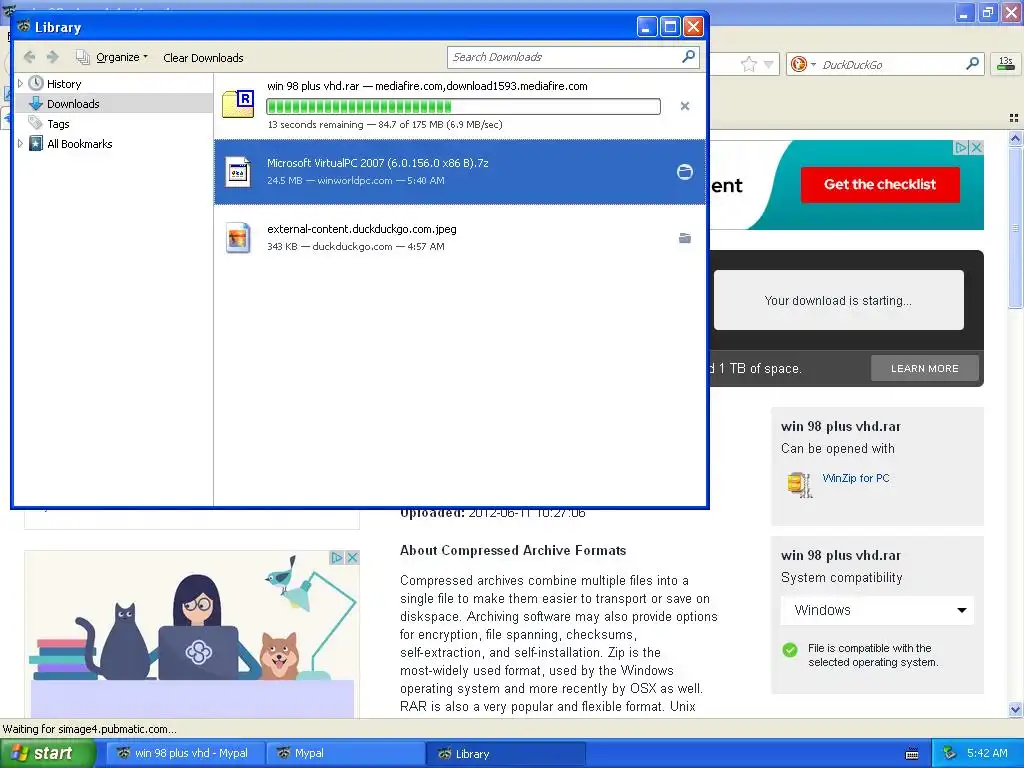Click the browser search magnifier icon
The height and width of the screenshot is (768, 1024).
click(972, 63)
